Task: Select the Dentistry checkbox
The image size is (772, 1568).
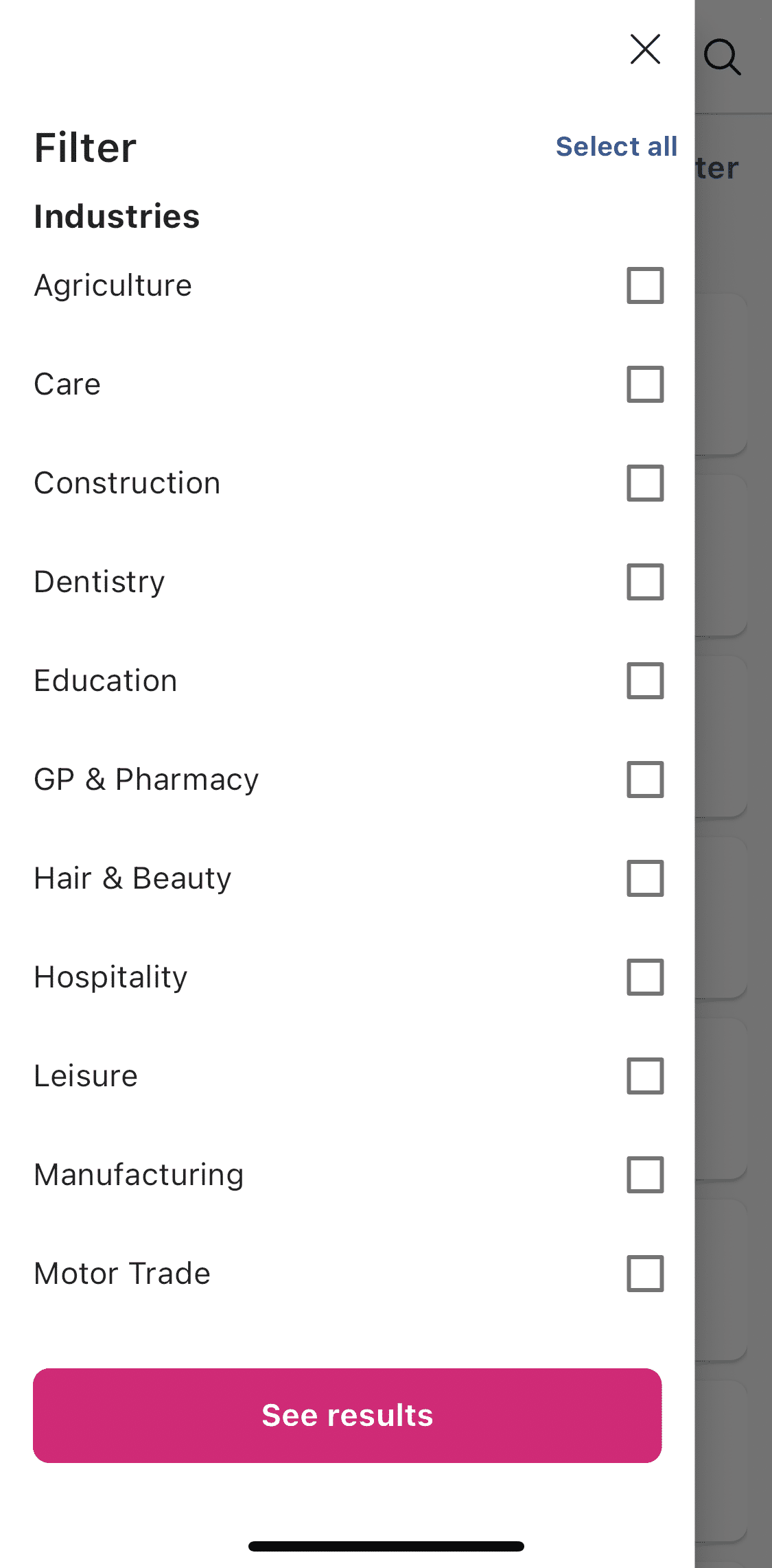Action: [645, 582]
